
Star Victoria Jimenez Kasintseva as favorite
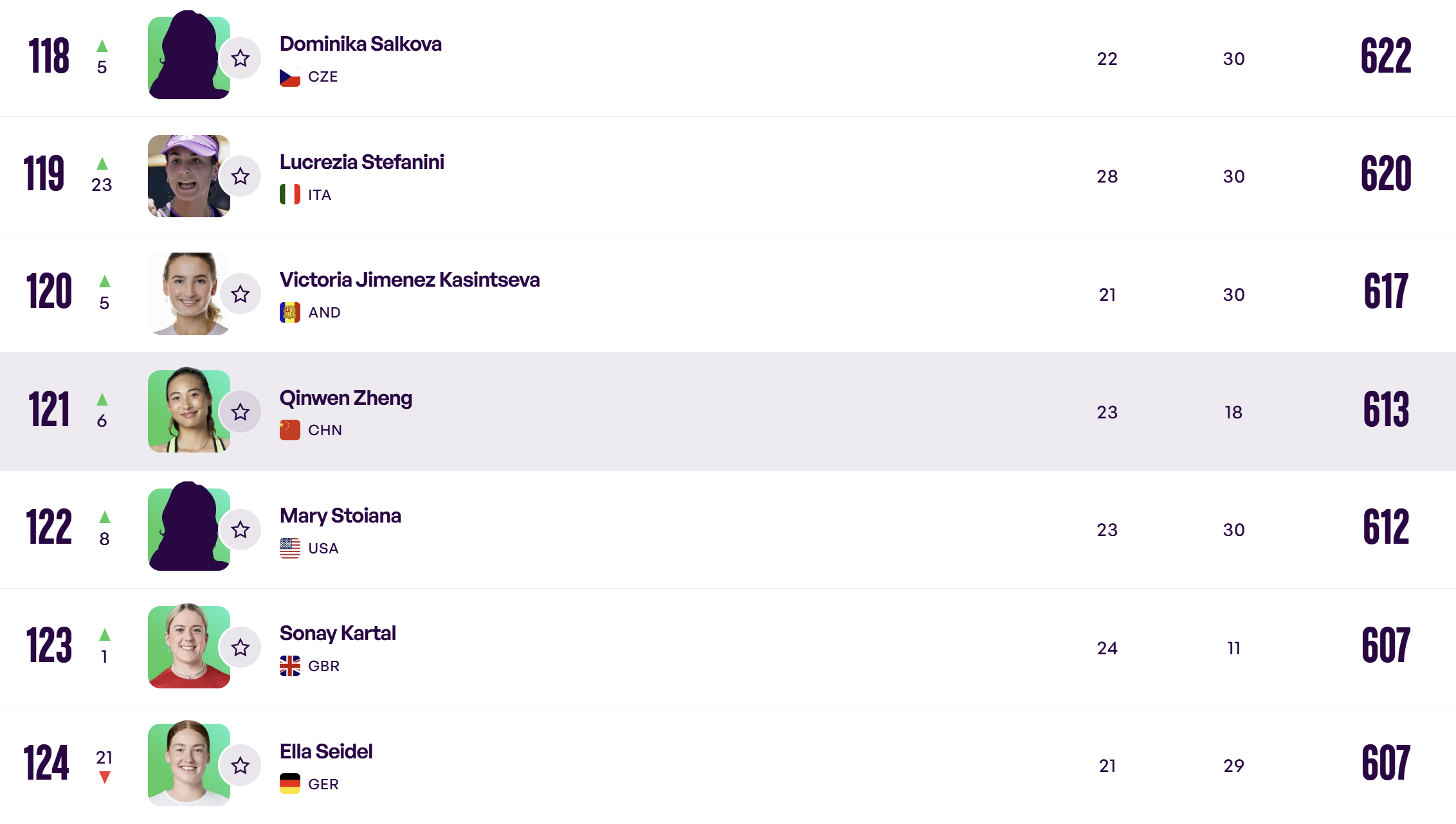(241, 294)
